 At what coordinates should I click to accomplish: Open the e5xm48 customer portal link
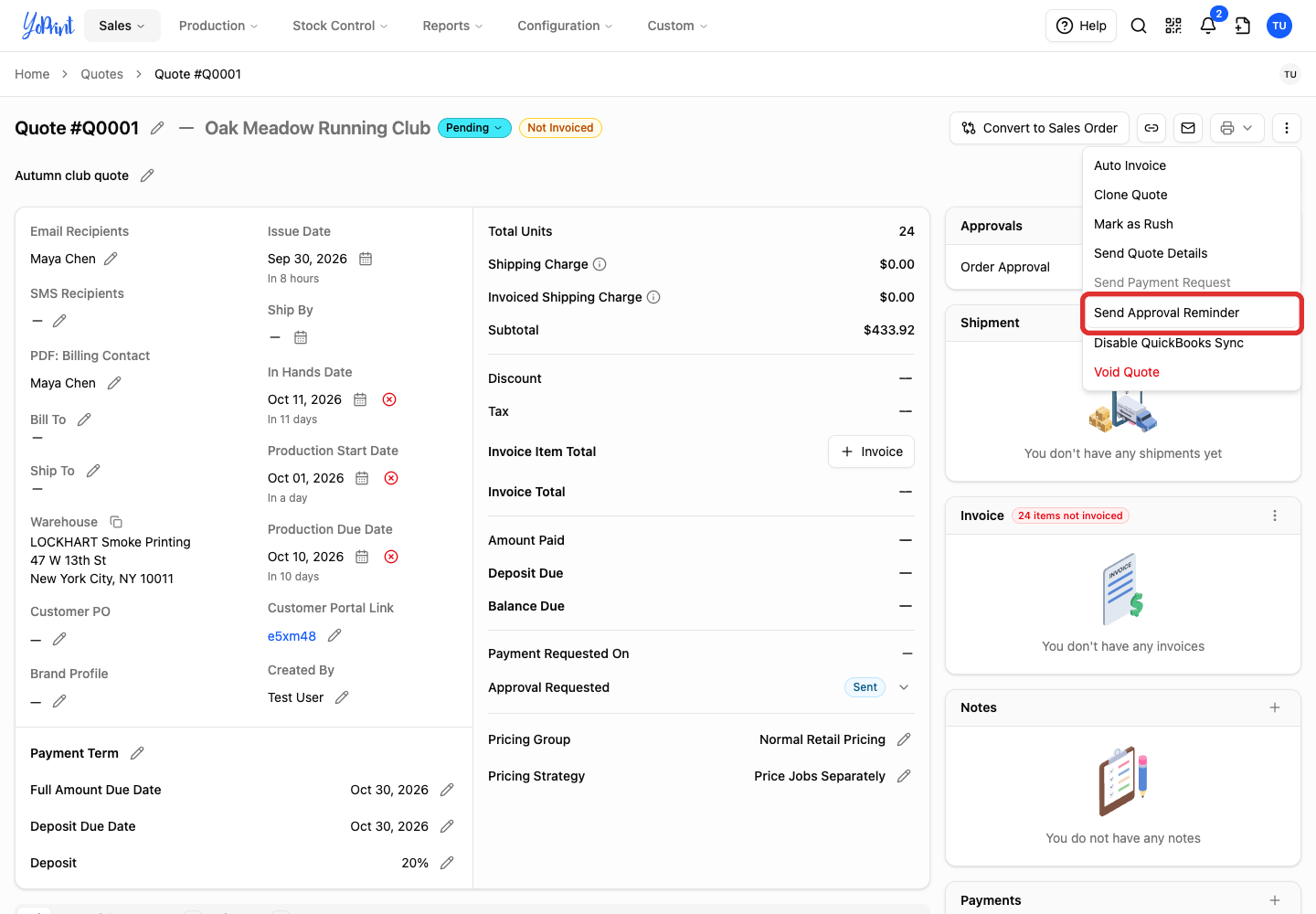coord(292,636)
